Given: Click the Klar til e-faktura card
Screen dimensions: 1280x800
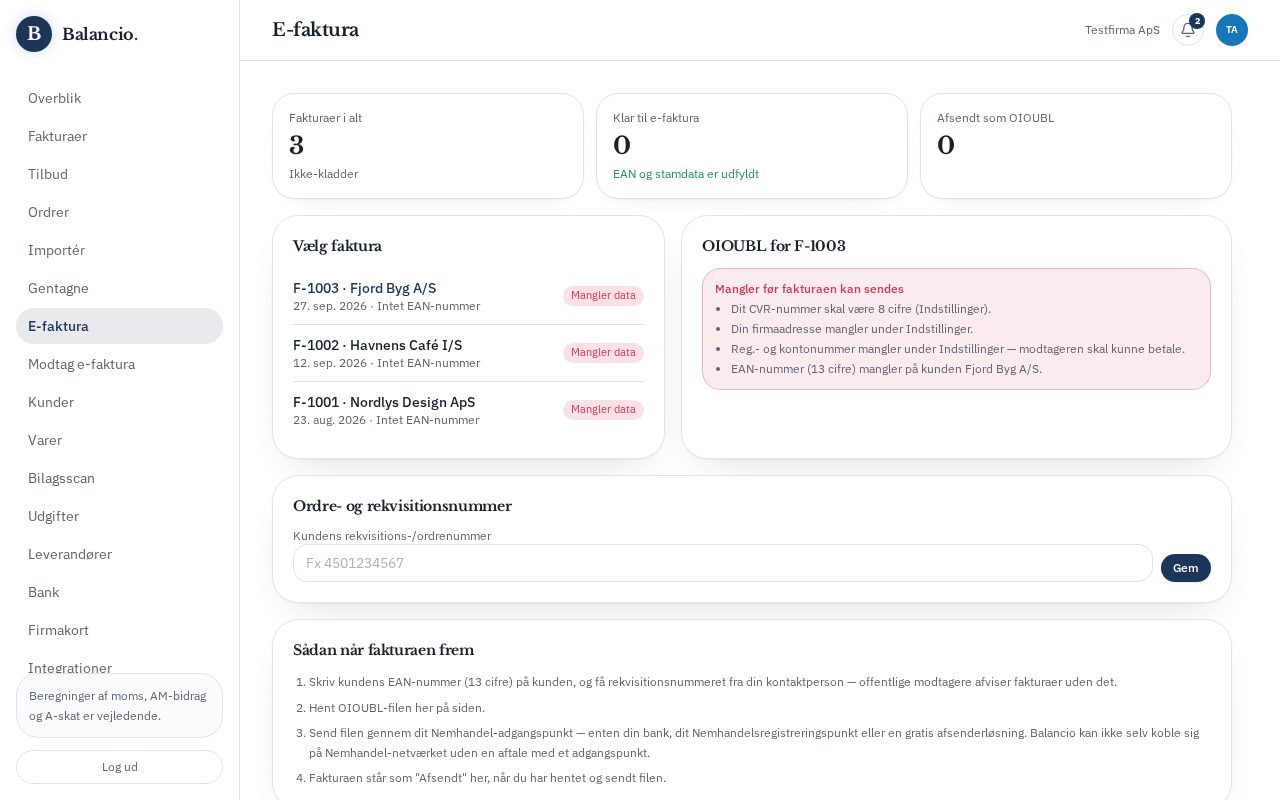Looking at the screenshot, I should 752,146.
